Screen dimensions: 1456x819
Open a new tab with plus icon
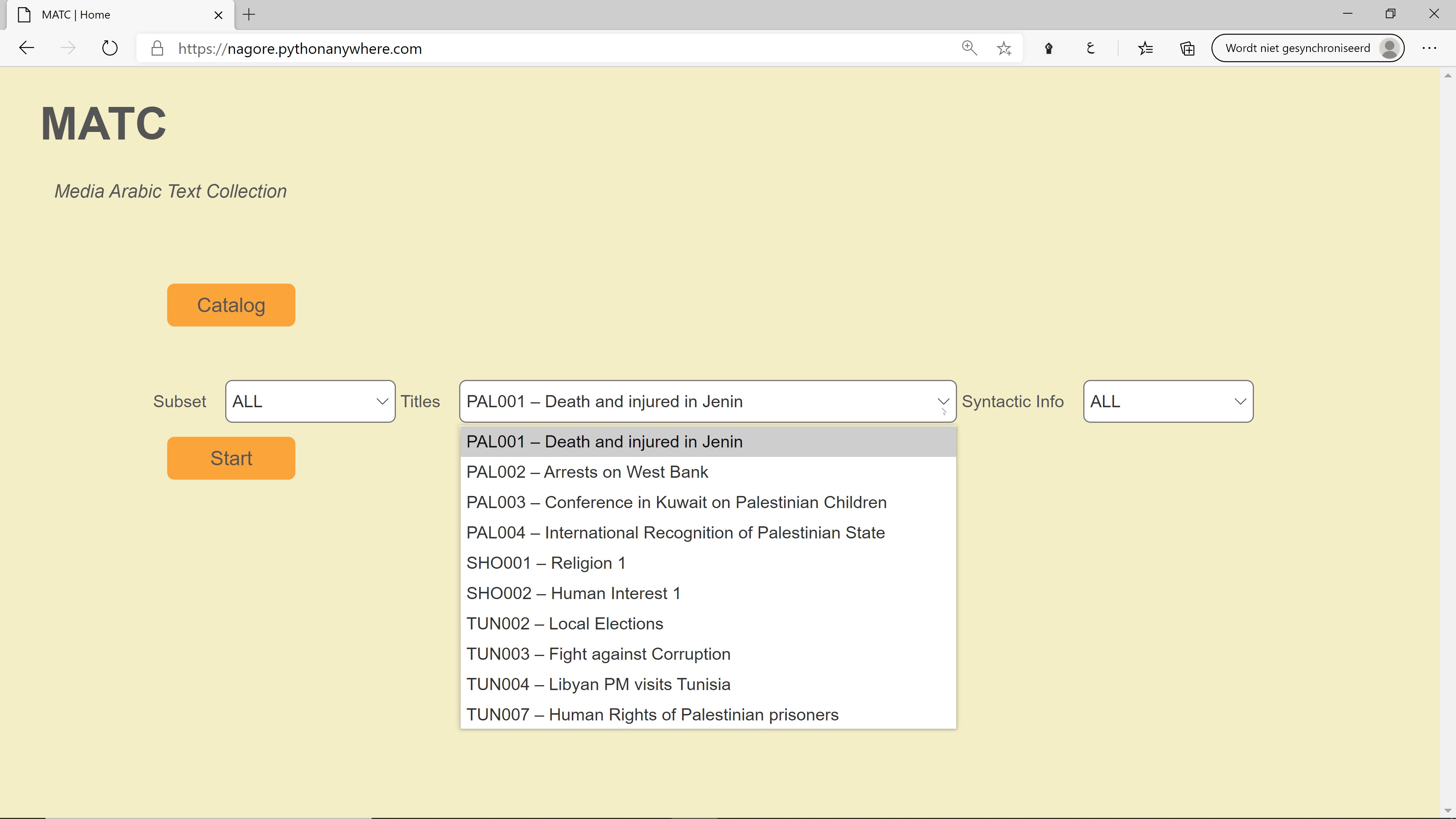[249, 15]
